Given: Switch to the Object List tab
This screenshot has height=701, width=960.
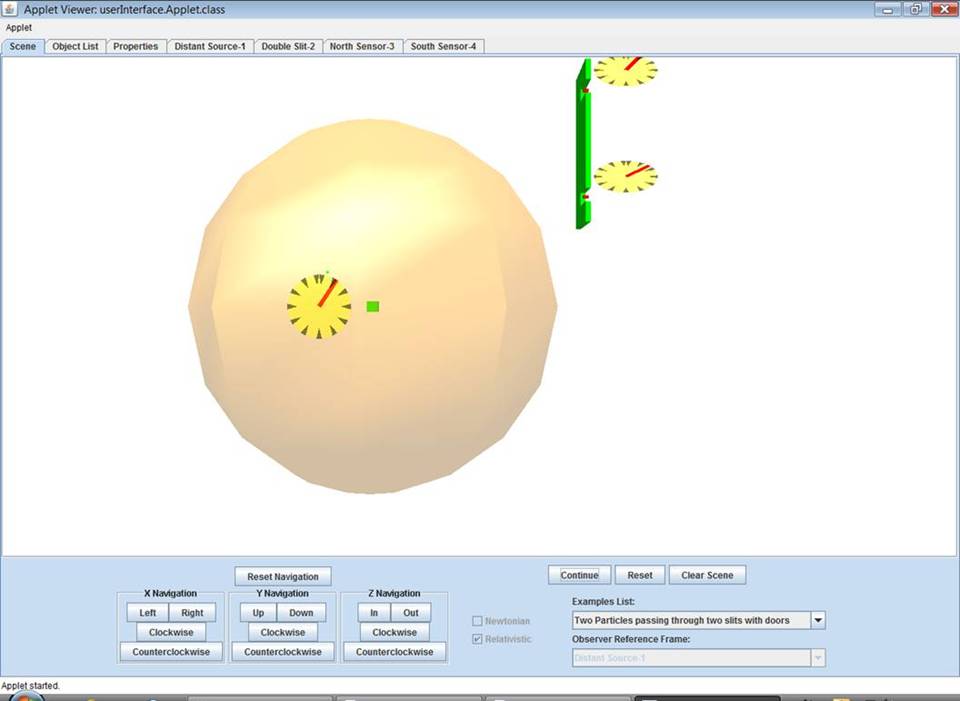Looking at the screenshot, I should (75, 46).
